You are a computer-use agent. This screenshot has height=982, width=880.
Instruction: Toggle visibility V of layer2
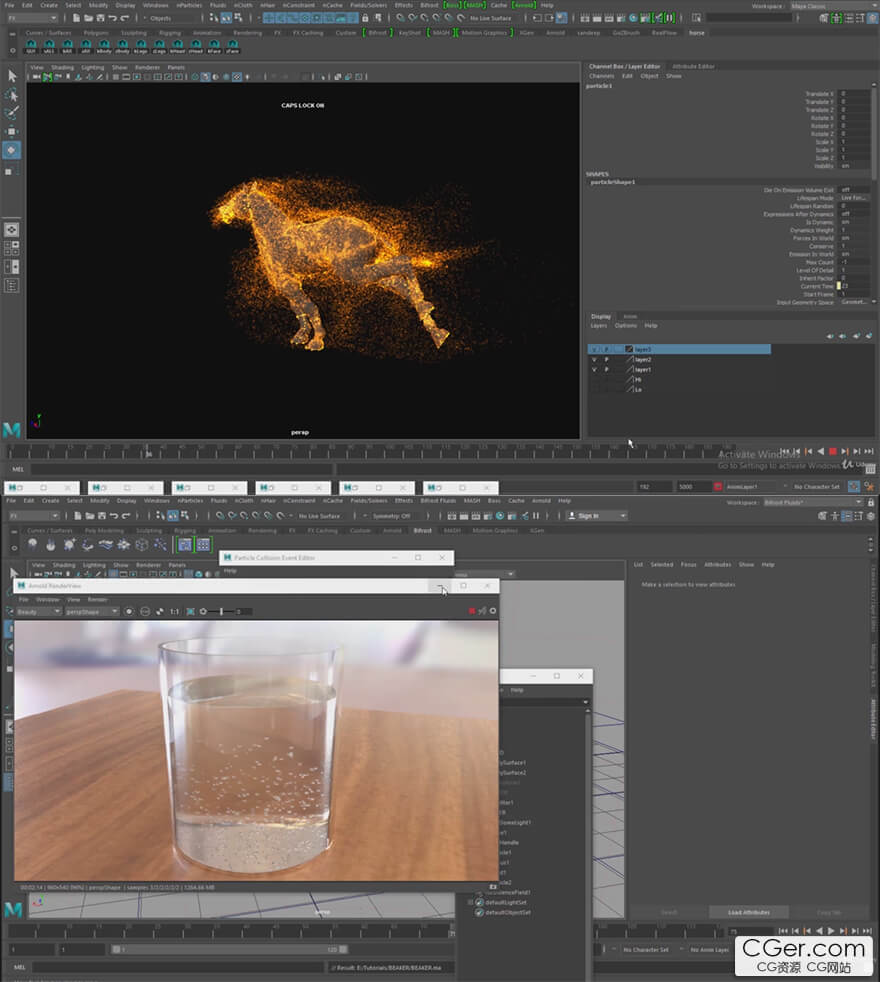tap(594, 359)
